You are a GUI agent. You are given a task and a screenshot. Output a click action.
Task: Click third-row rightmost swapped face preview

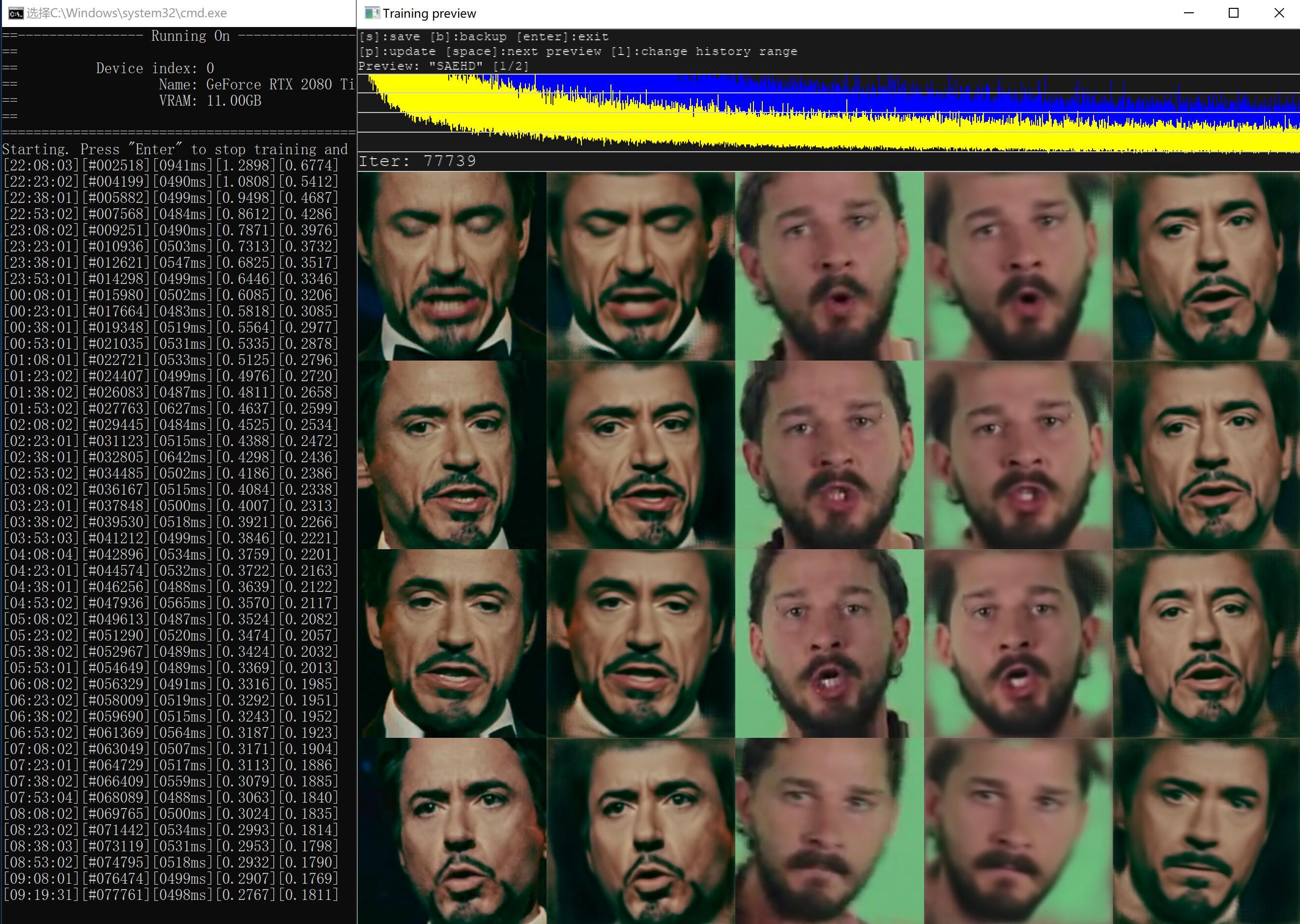tap(1207, 644)
